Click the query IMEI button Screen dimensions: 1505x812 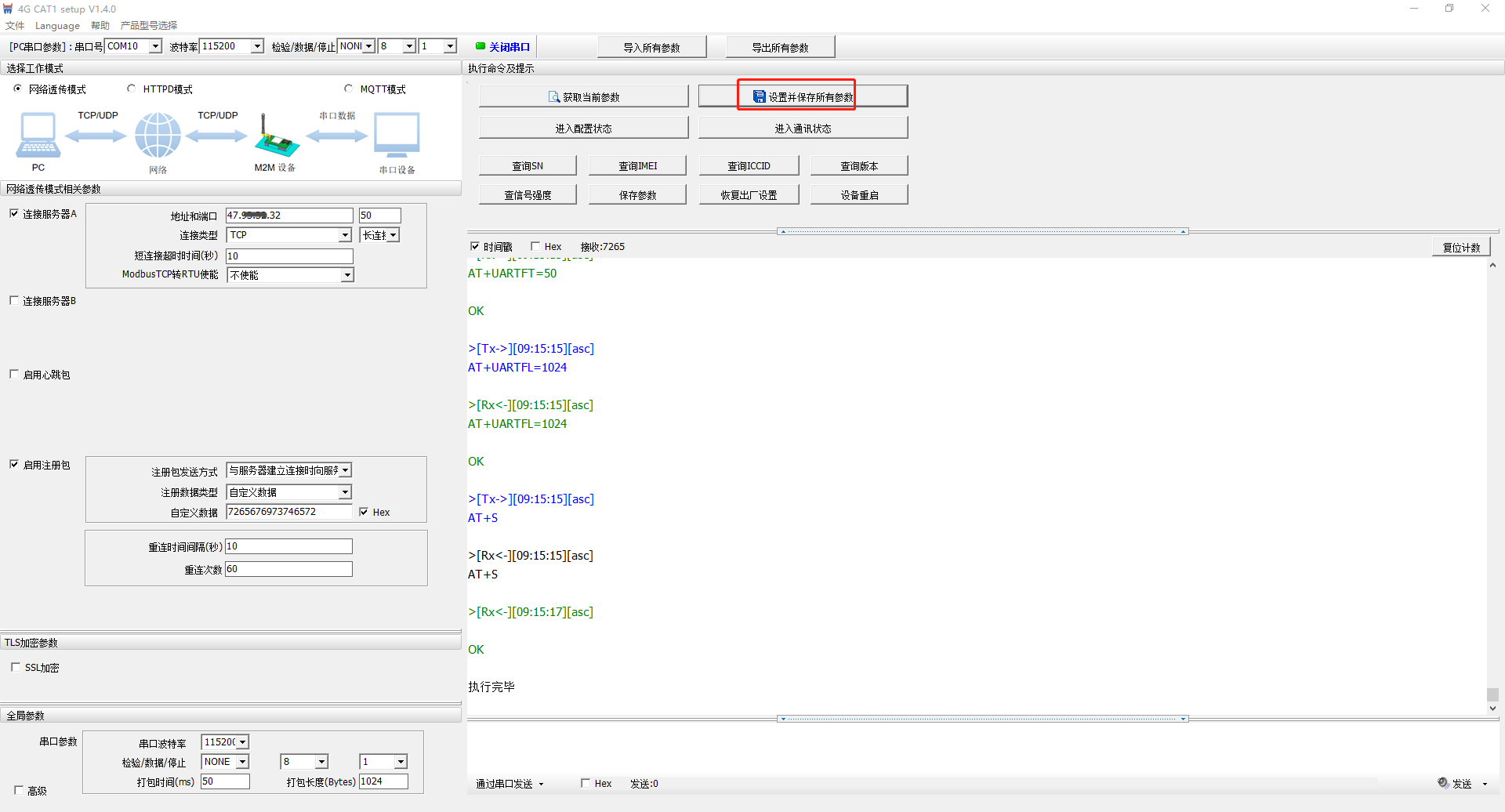pyautogui.click(x=637, y=165)
